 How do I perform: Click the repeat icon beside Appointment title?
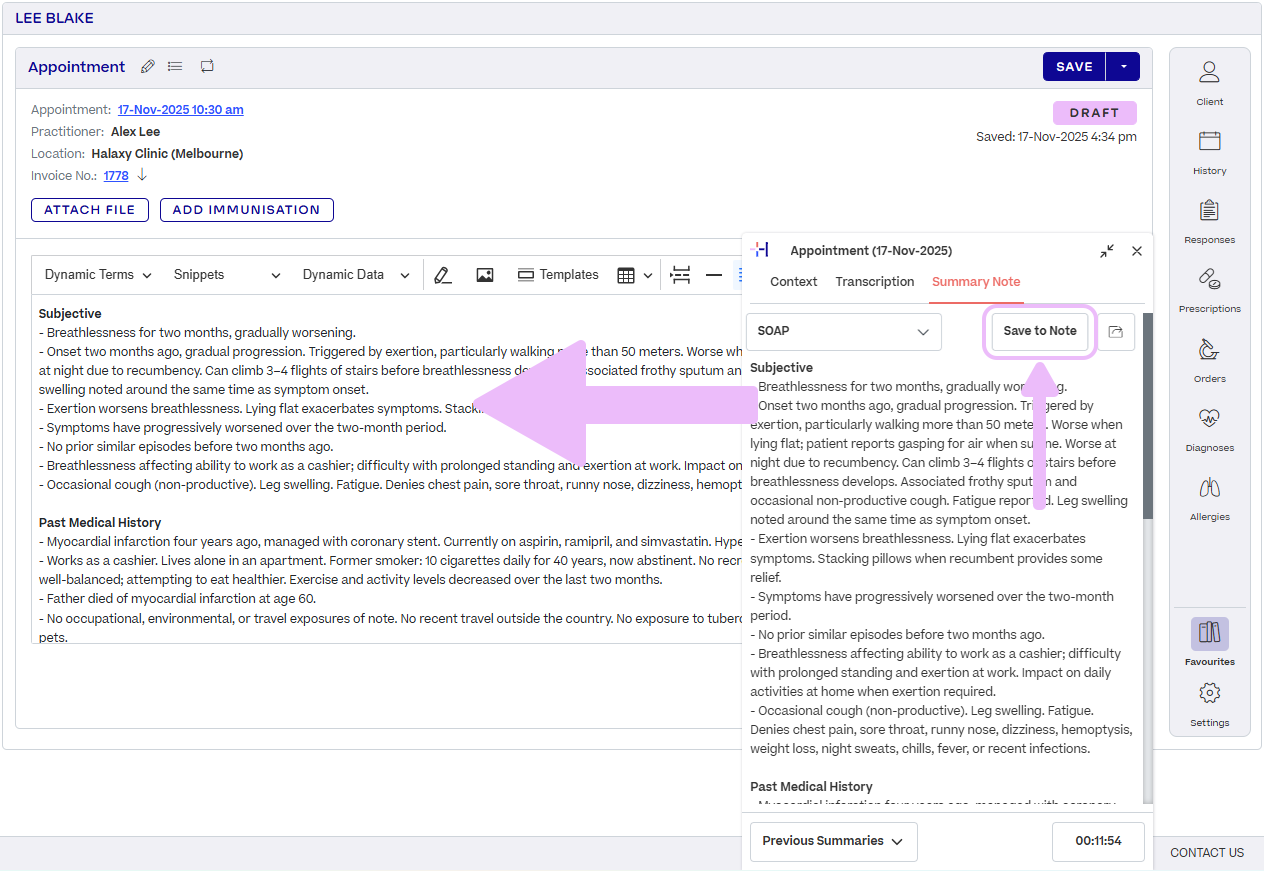point(207,67)
